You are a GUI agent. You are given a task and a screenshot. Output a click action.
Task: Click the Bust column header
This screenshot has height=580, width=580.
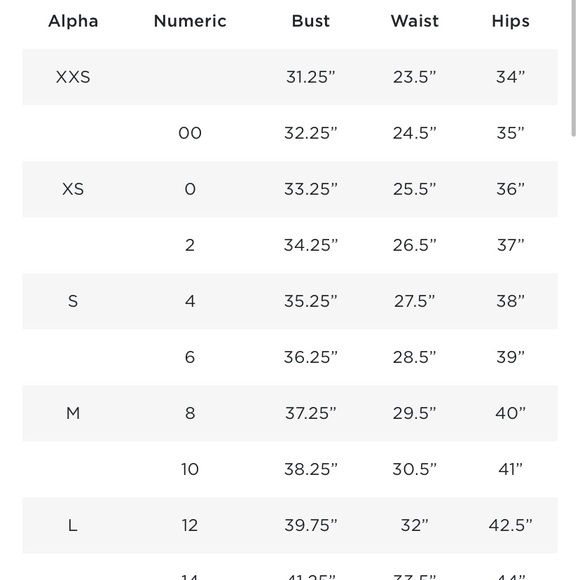click(311, 21)
